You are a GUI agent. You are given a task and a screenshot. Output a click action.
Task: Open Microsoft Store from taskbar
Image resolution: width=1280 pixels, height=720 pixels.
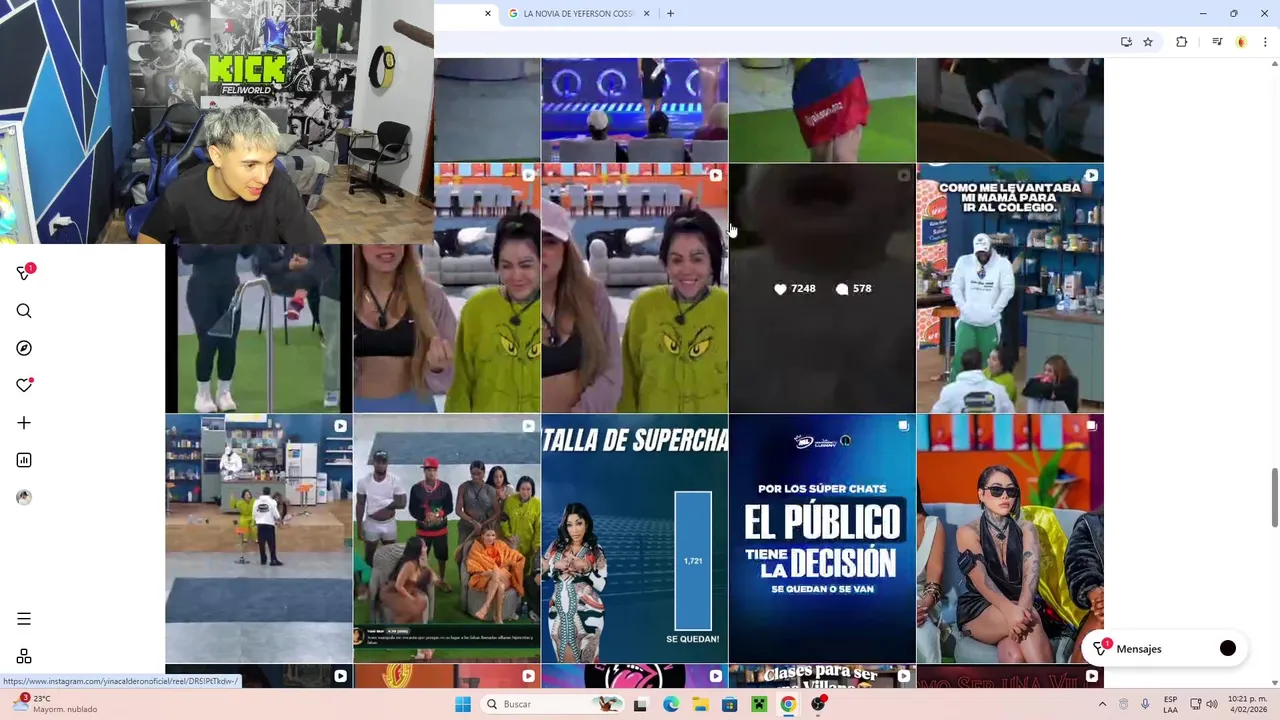[x=730, y=704]
